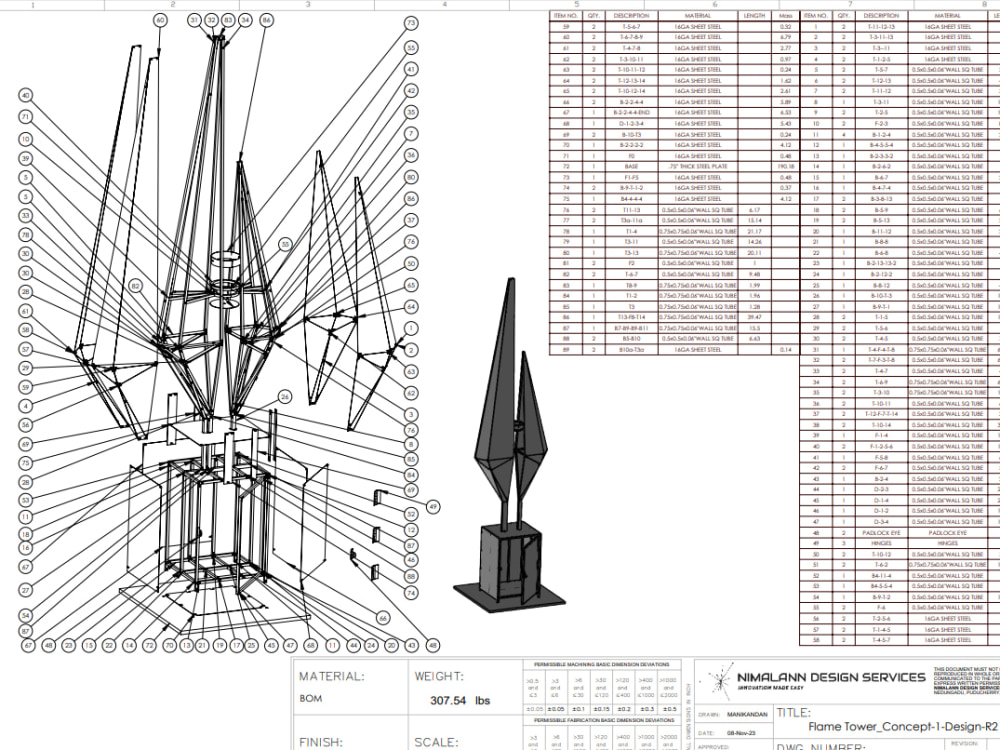Click zone marker 5 on the top border
The height and width of the screenshot is (750, 1000).
(577, 4)
